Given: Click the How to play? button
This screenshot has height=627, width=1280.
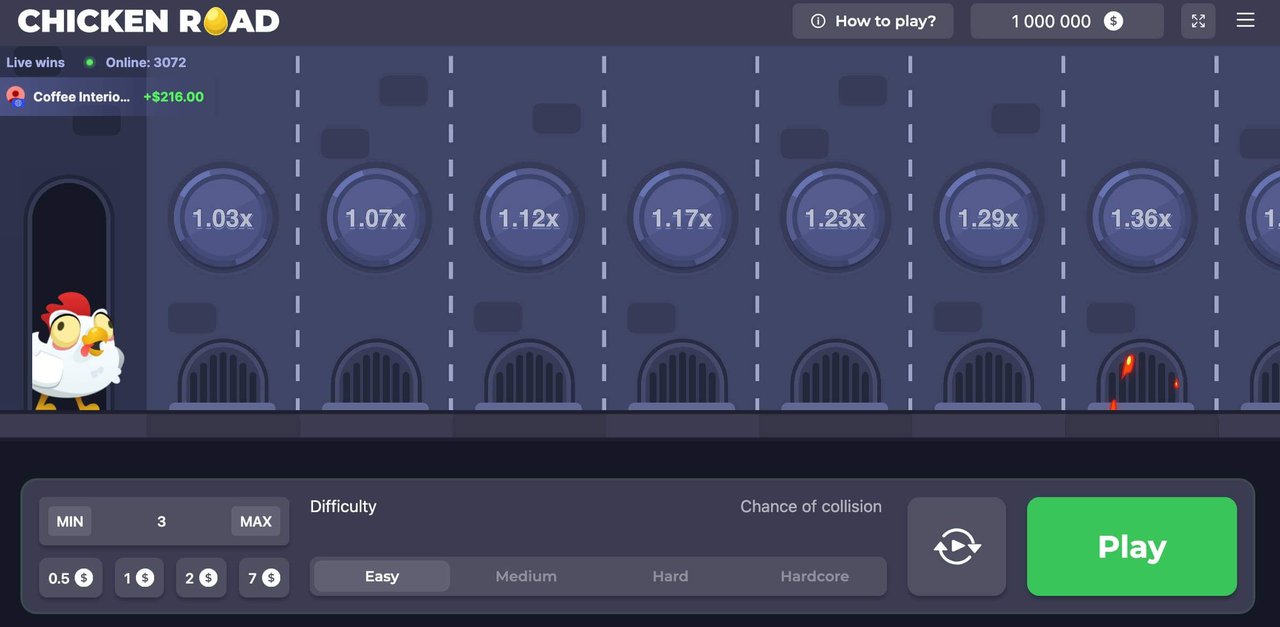Looking at the screenshot, I should 873,21.
